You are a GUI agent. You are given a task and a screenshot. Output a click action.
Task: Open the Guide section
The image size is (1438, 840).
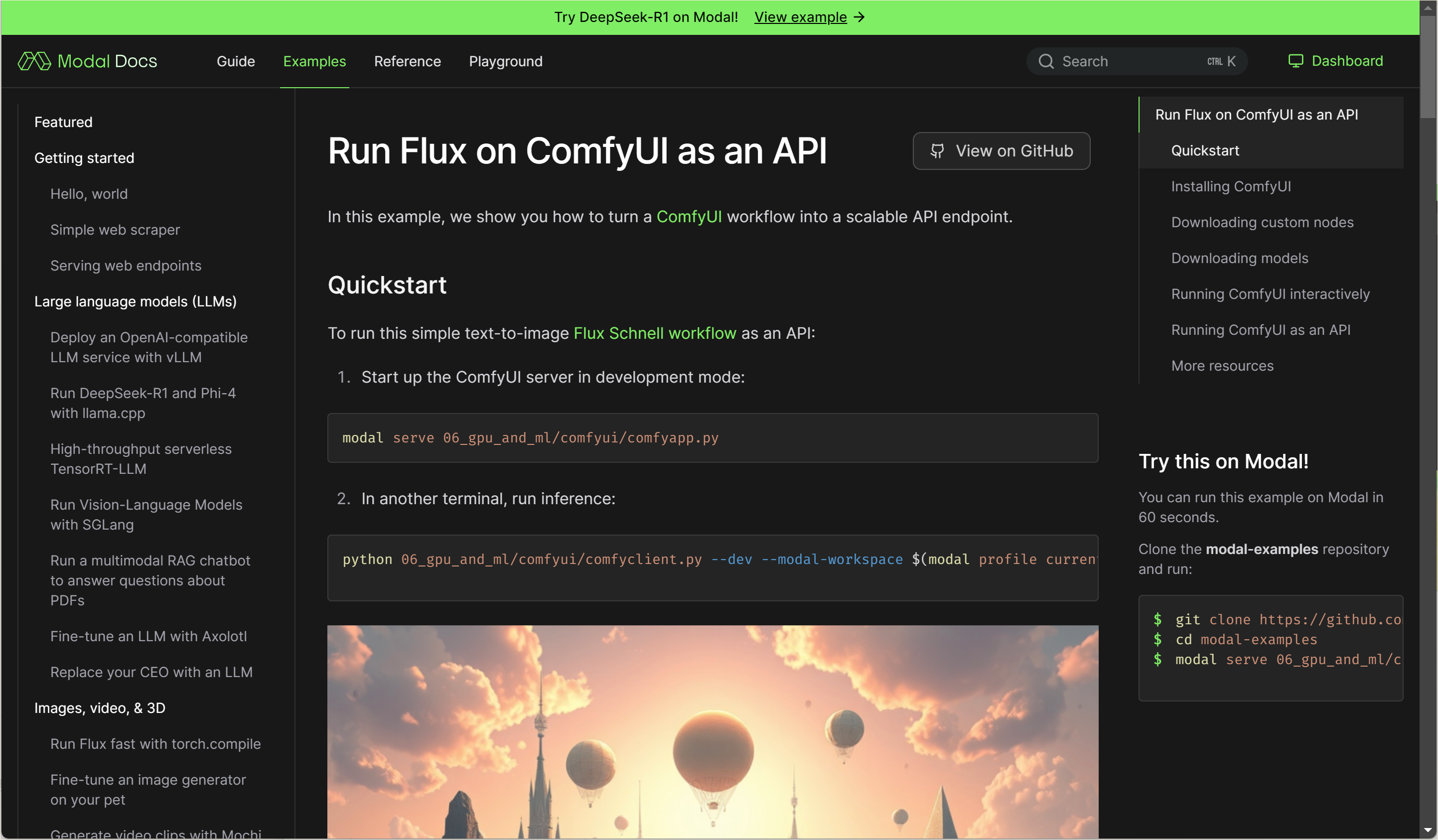[236, 61]
